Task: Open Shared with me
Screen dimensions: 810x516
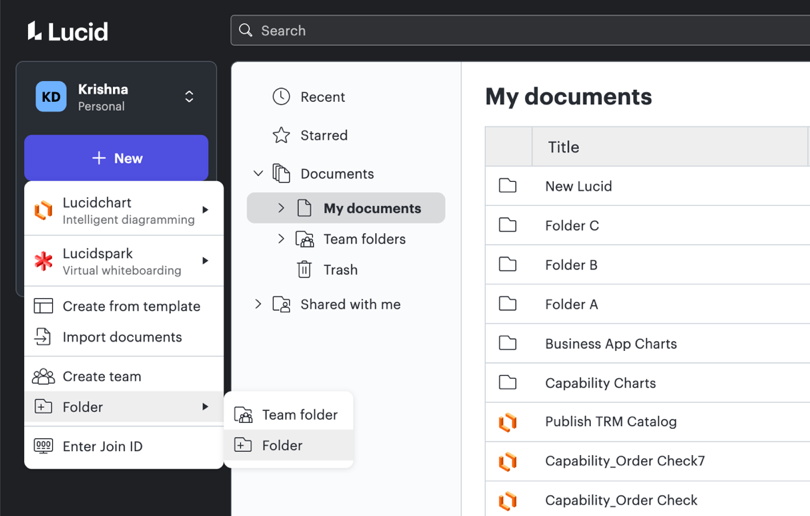Action: click(350, 304)
